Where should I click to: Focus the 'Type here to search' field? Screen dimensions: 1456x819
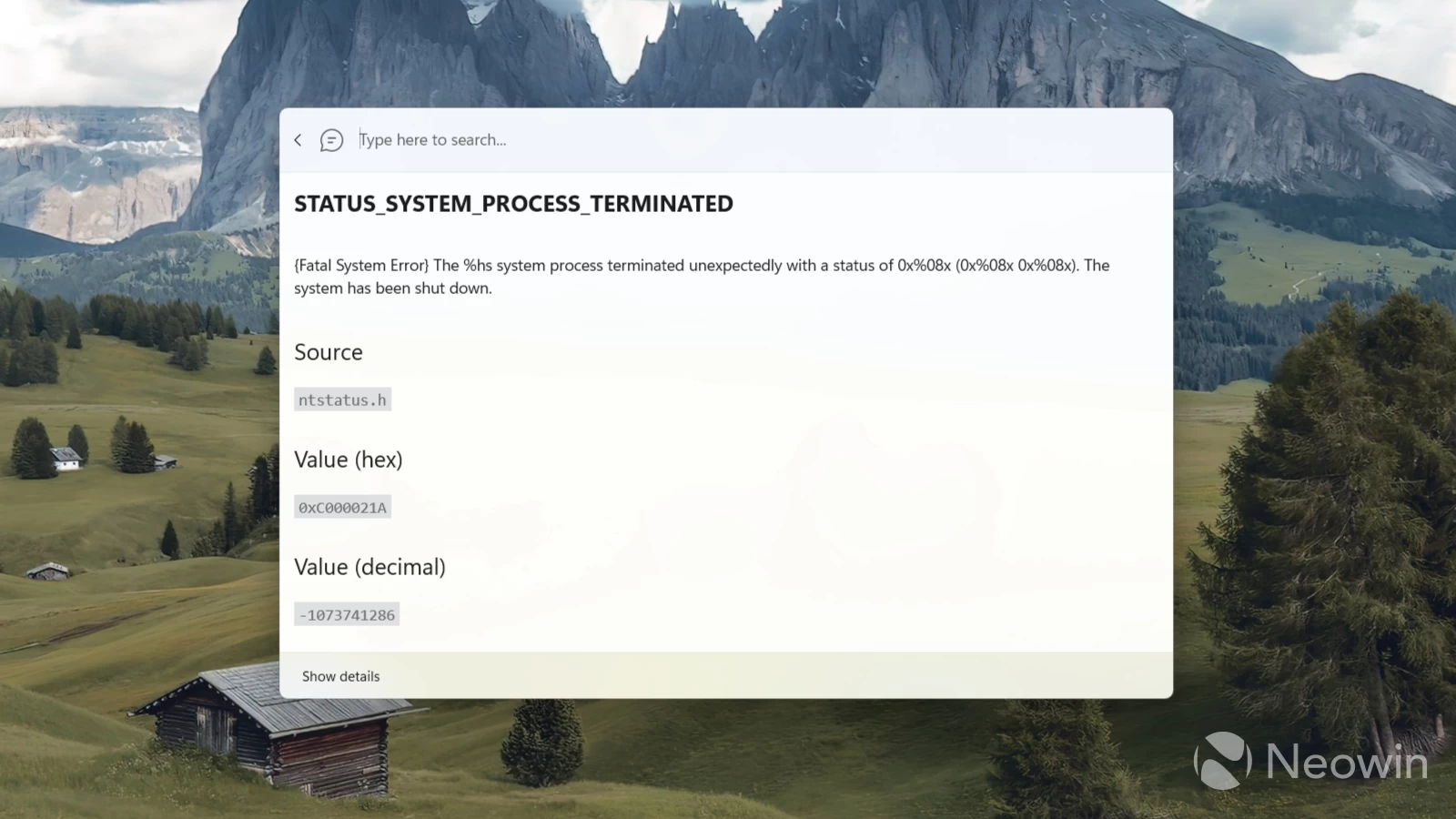tap(760, 140)
